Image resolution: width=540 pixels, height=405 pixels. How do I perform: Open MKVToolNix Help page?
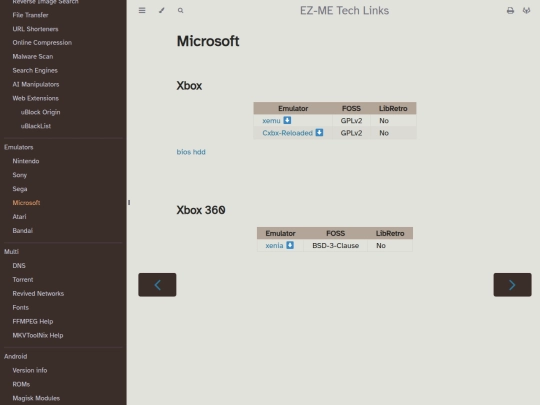[38, 335]
